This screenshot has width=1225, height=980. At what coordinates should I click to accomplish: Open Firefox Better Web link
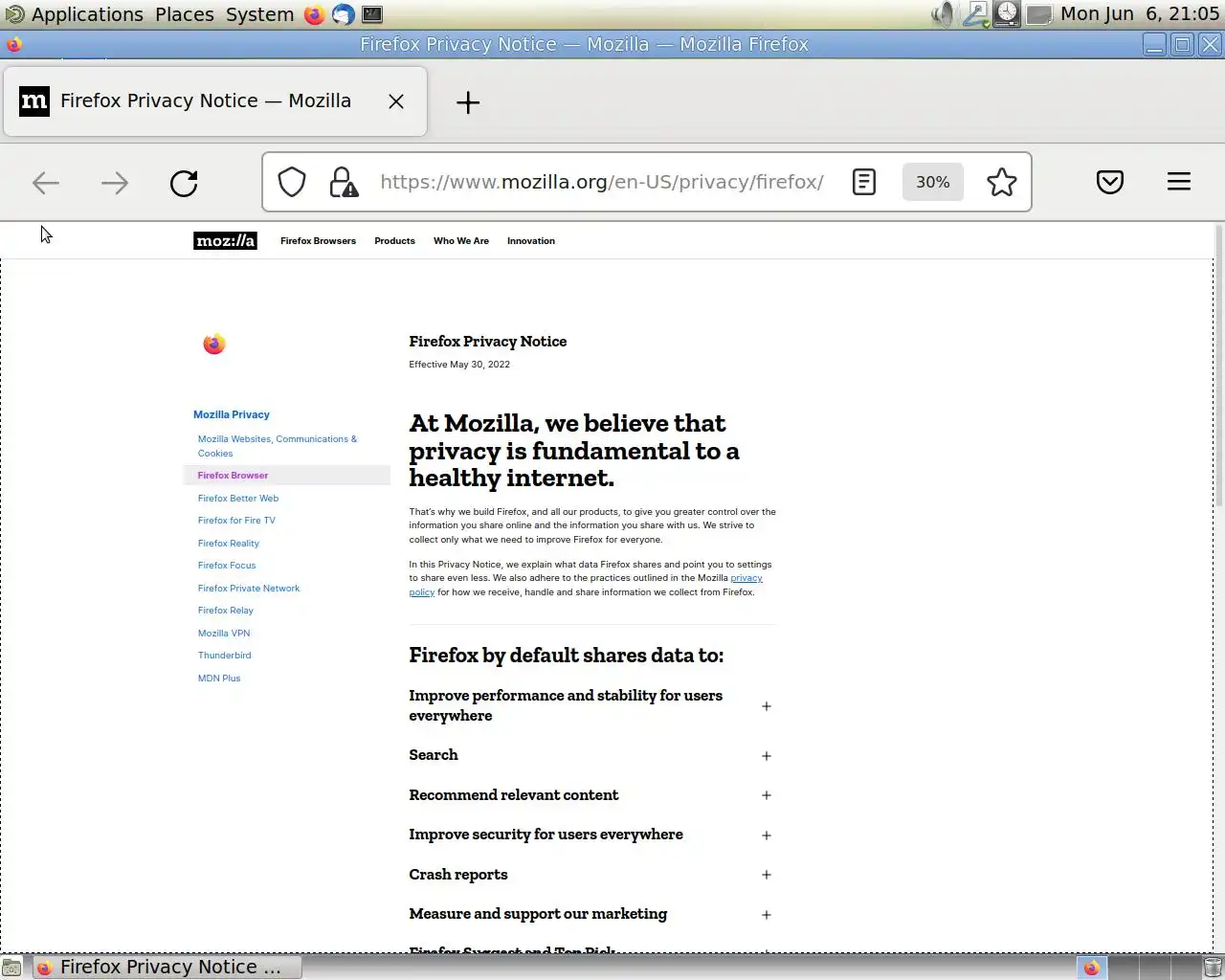(238, 499)
